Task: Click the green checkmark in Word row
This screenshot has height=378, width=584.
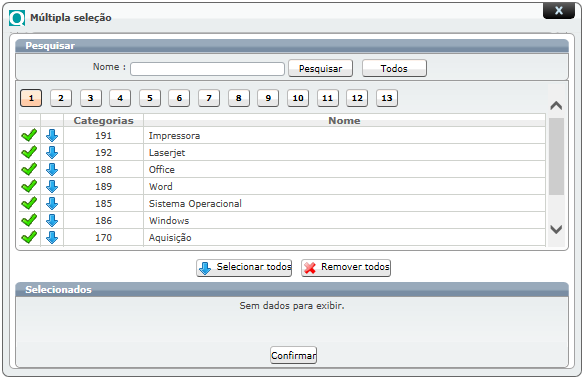Action: (29, 187)
